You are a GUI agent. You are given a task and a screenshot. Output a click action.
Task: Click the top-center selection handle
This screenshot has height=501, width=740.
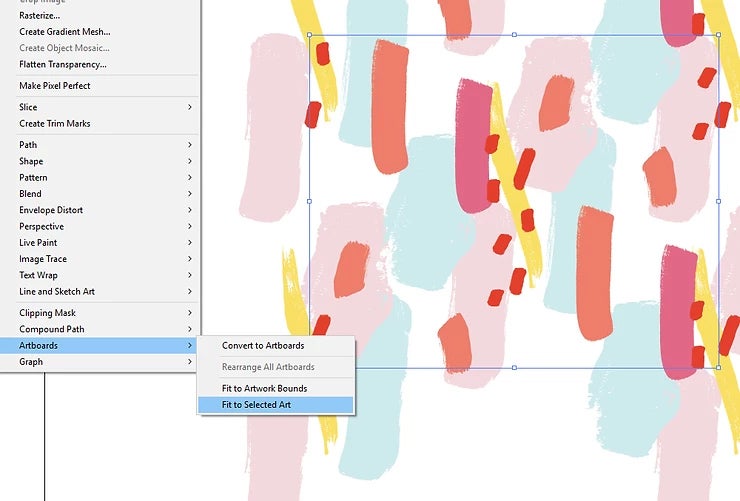tap(514, 35)
